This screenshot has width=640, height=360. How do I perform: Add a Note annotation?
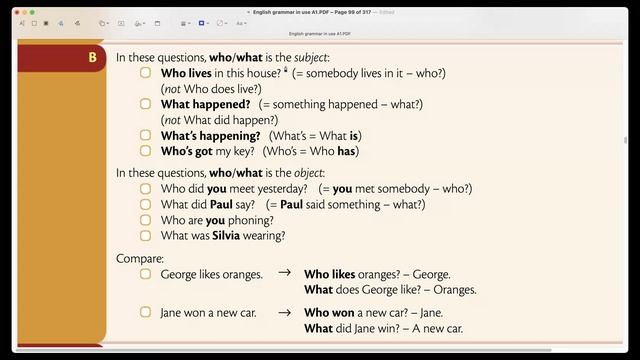158,24
